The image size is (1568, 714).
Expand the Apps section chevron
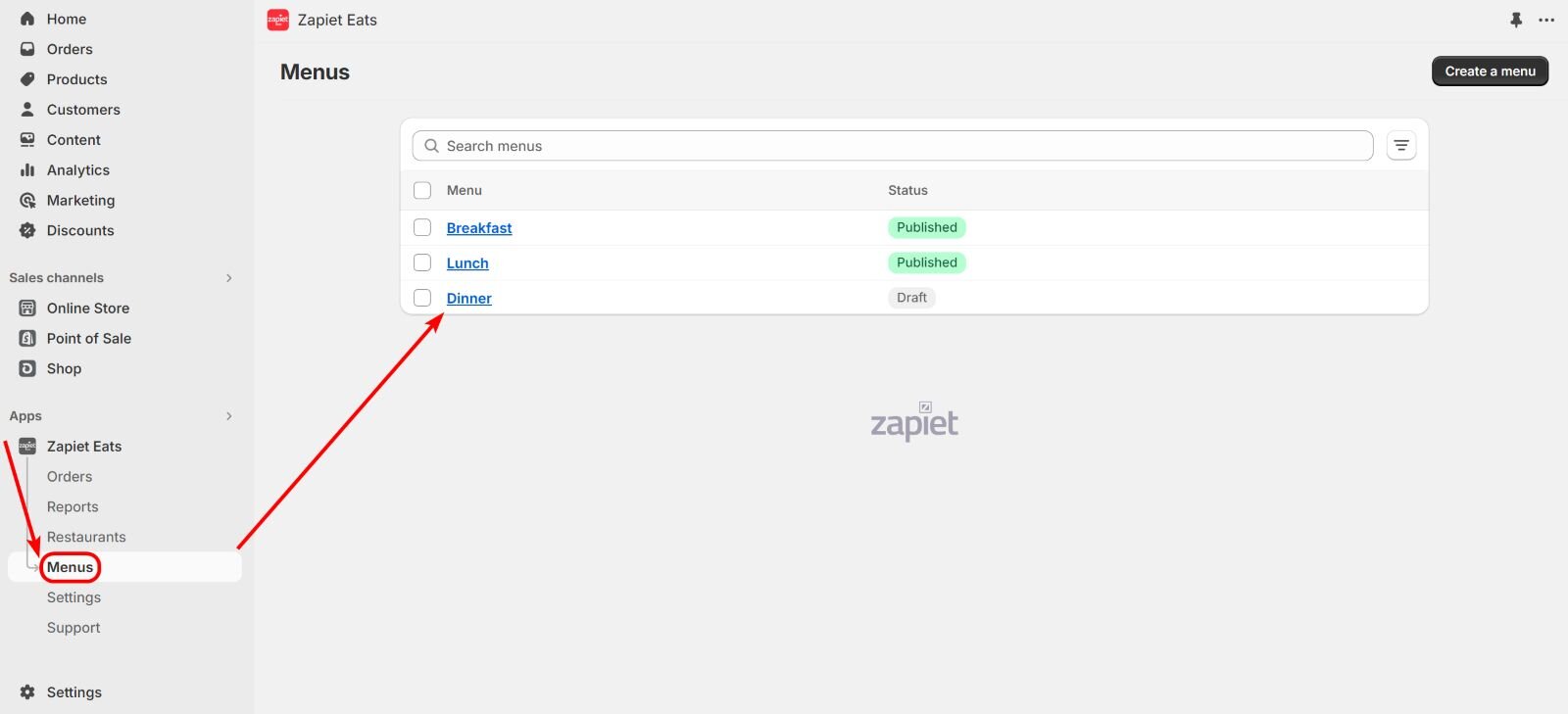tap(229, 416)
